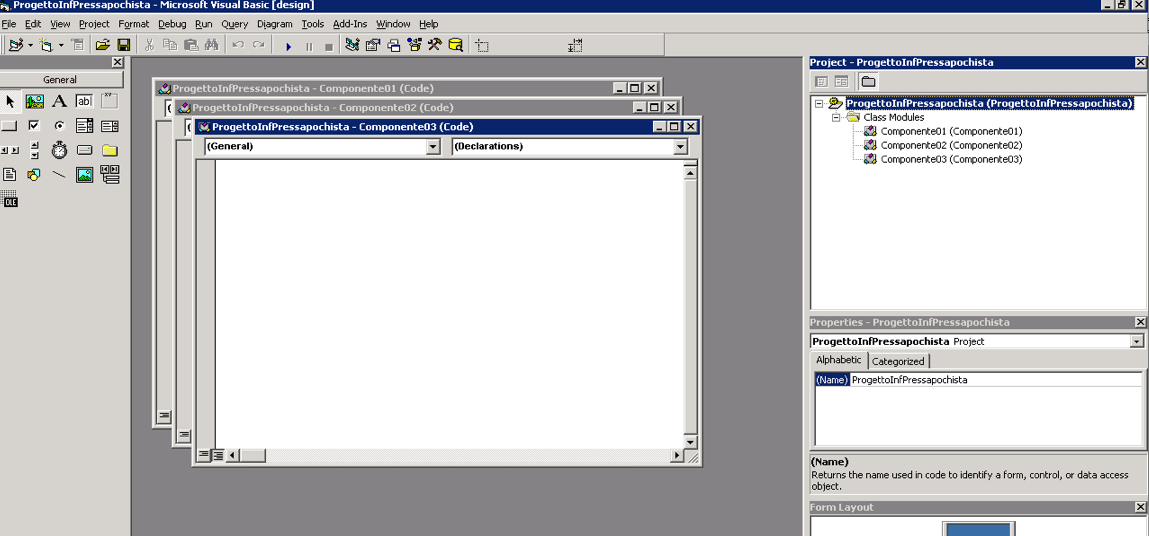Click the General toolbox tab button

pos(62,80)
